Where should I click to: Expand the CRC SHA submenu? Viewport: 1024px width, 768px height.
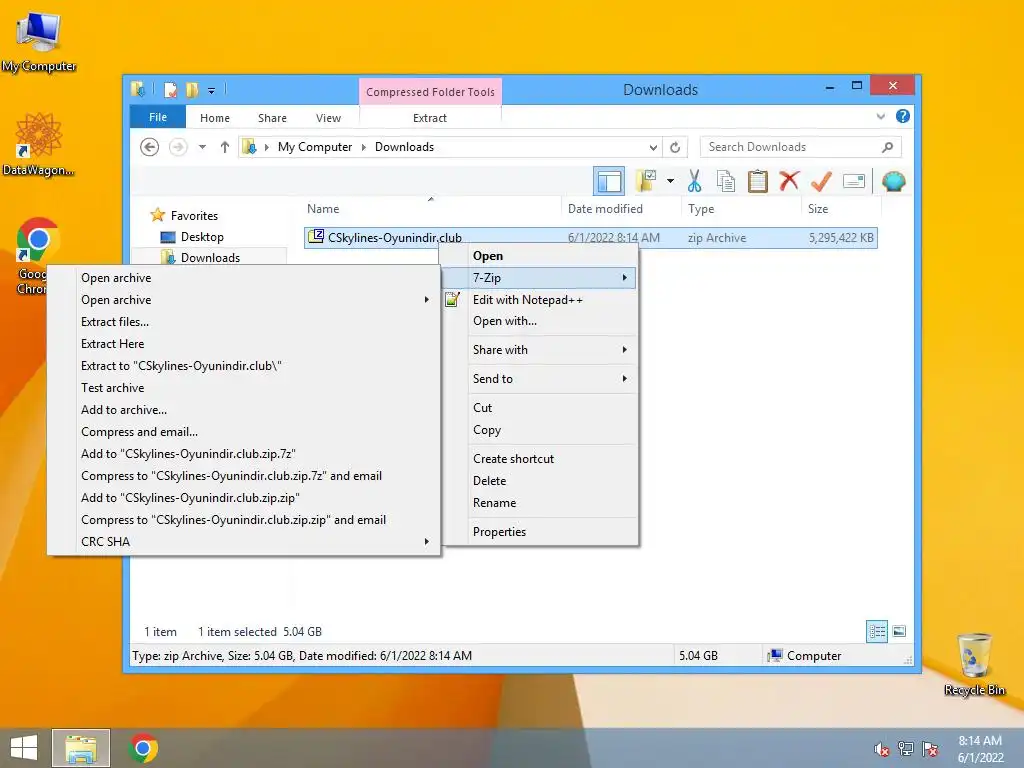tap(244, 541)
